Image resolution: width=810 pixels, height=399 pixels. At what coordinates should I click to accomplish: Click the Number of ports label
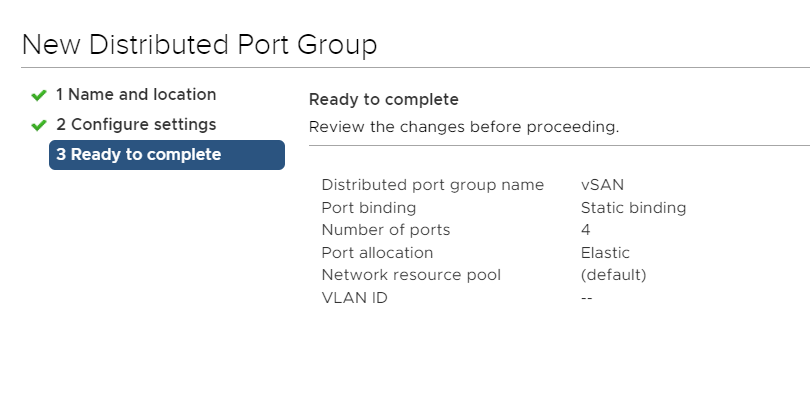click(385, 229)
